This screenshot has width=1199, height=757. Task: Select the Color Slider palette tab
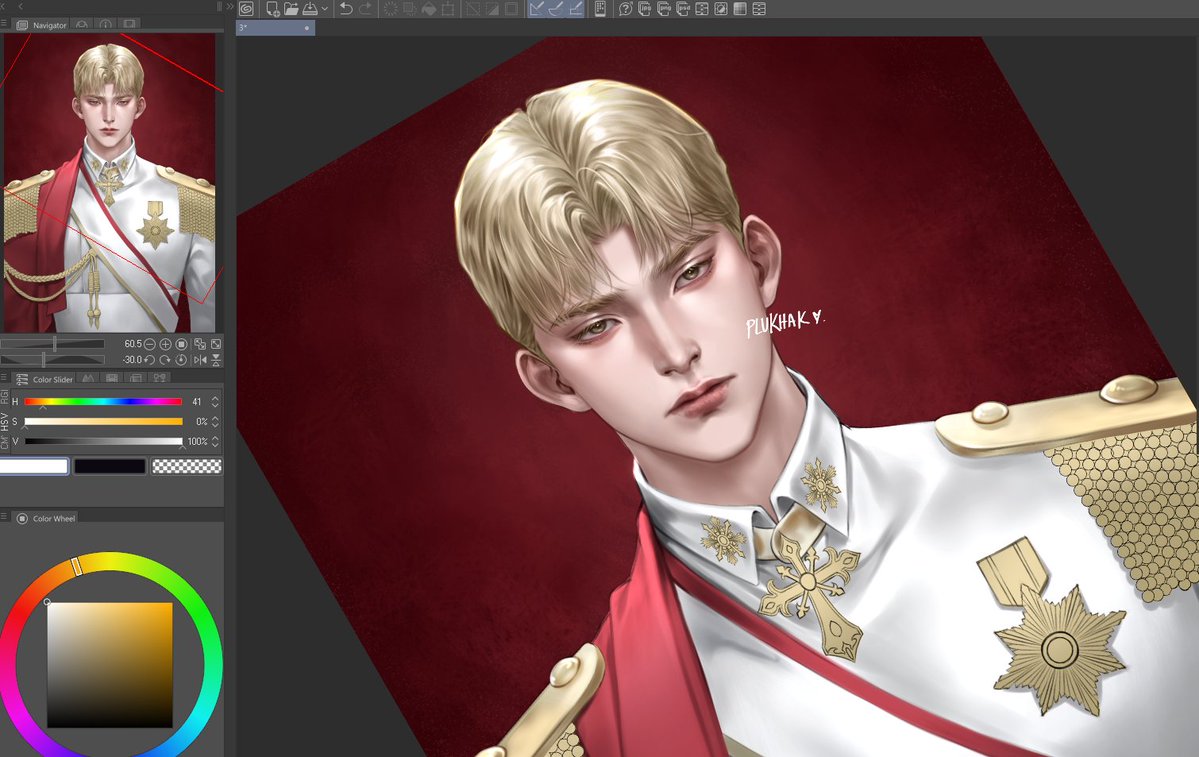44,379
